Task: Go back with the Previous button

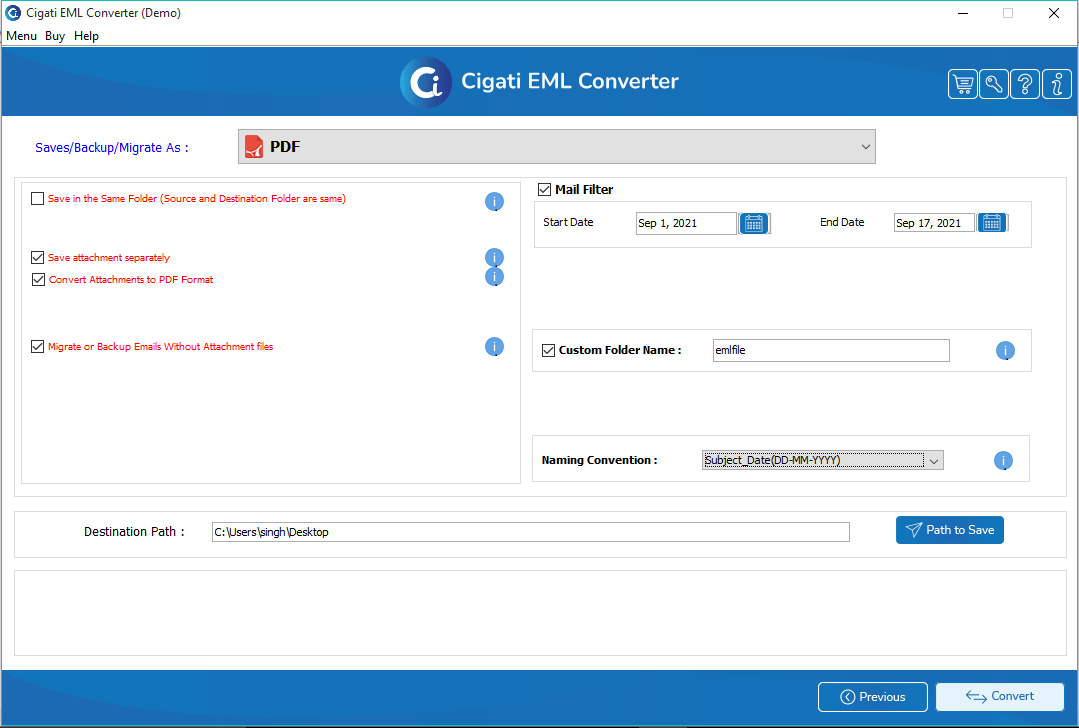Action: pyautogui.click(x=873, y=697)
